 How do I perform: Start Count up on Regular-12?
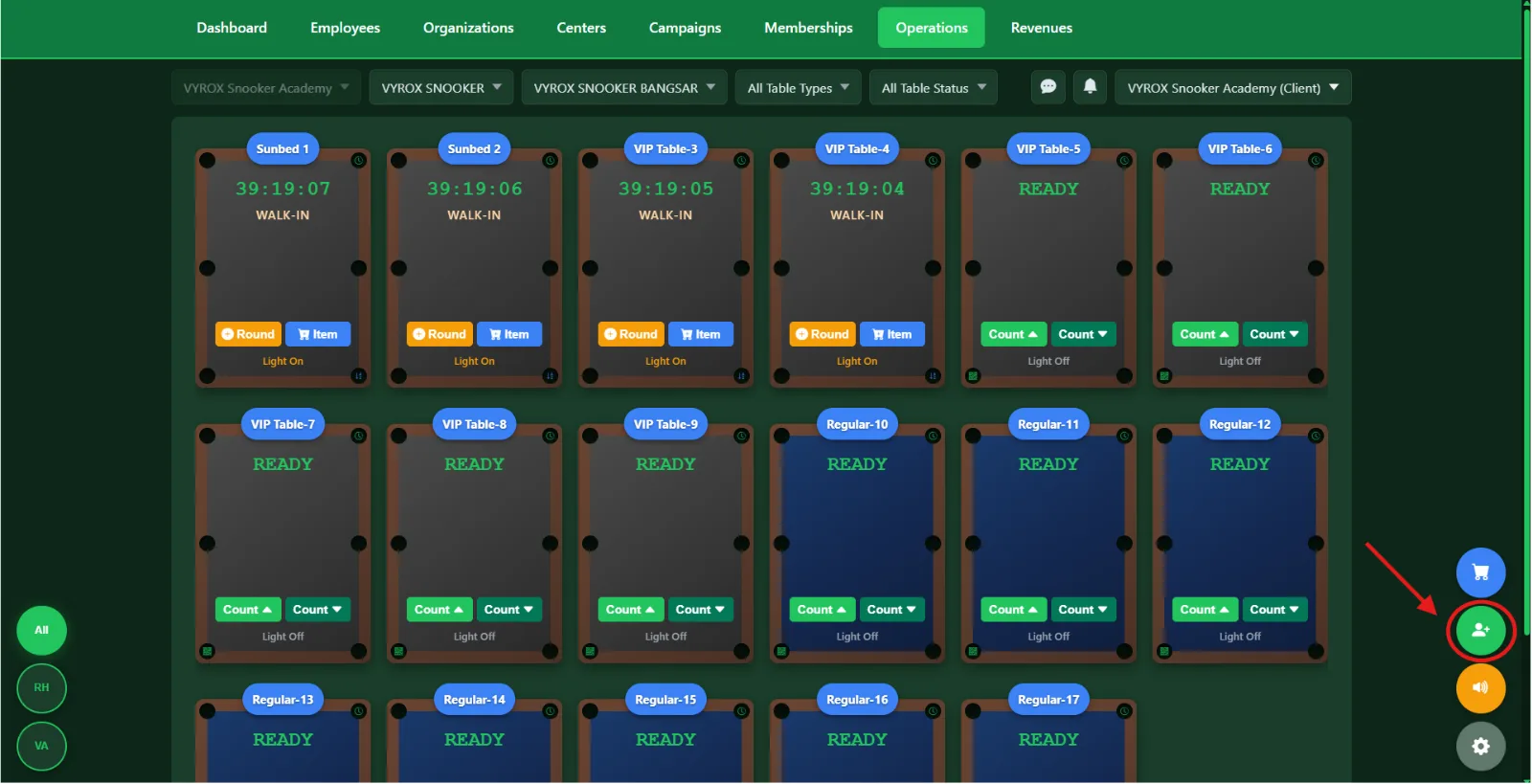click(1205, 610)
